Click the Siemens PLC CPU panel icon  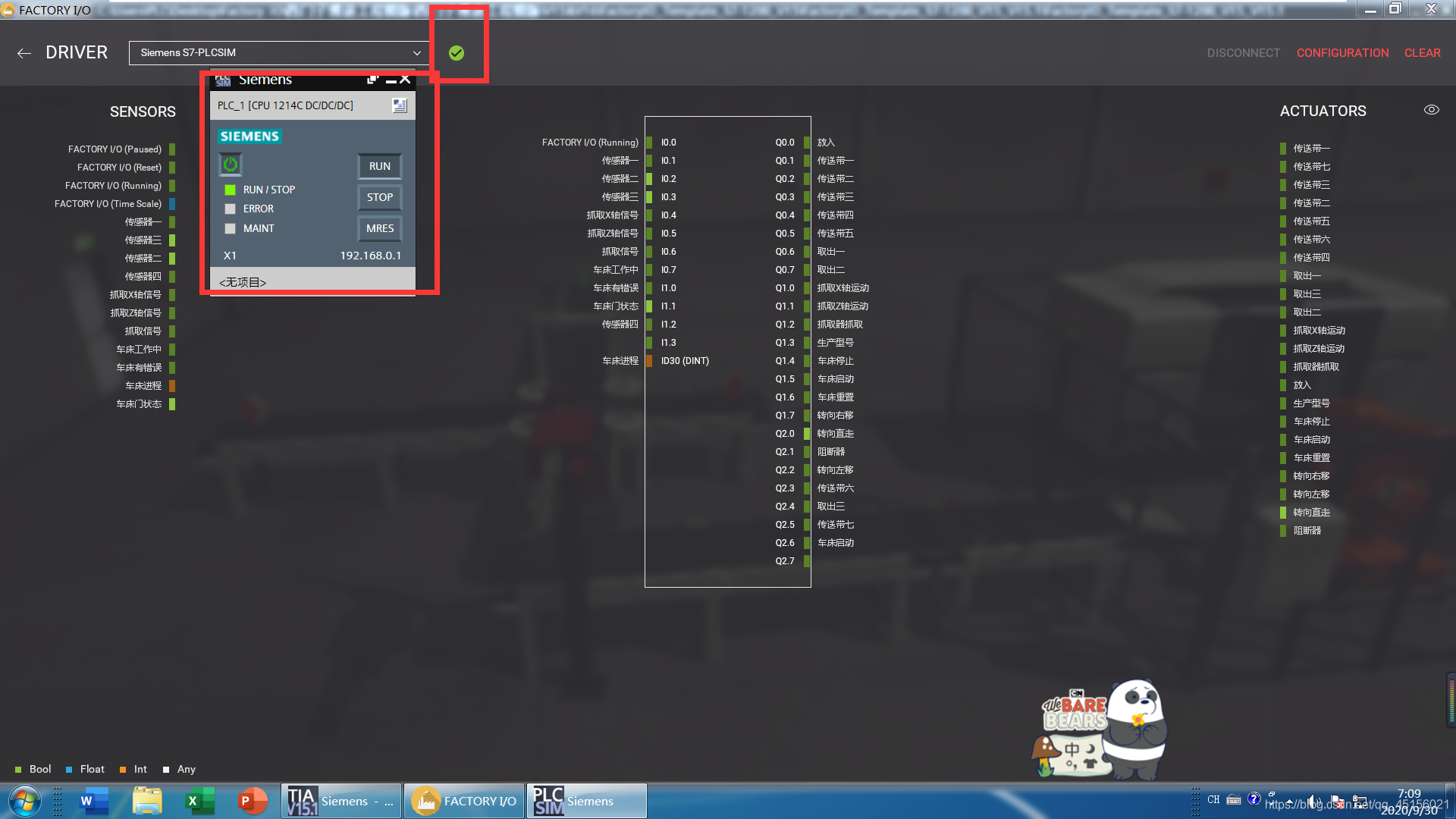pos(400,105)
